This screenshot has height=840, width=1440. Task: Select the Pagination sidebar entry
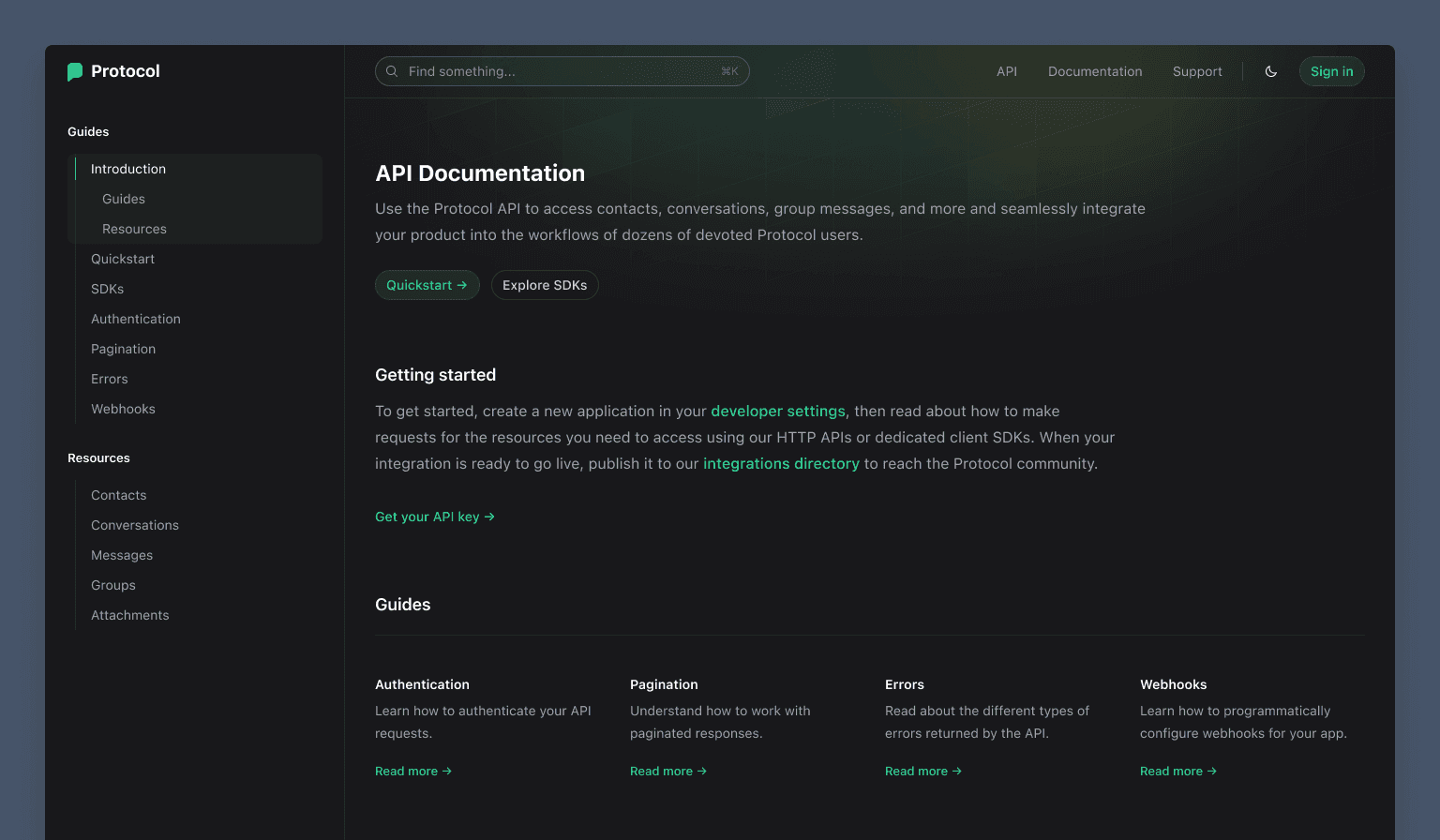pyautogui.click(x=123, y=349)
